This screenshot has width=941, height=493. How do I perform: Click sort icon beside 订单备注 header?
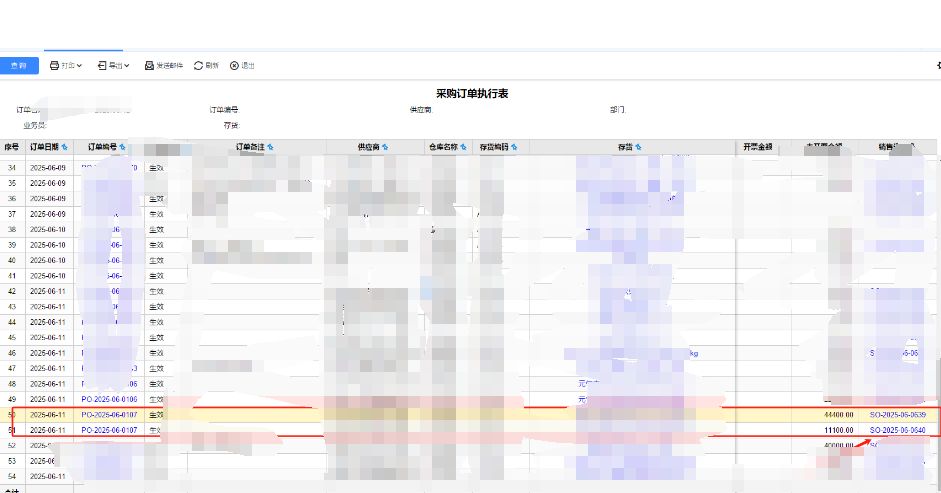(270, 147)
